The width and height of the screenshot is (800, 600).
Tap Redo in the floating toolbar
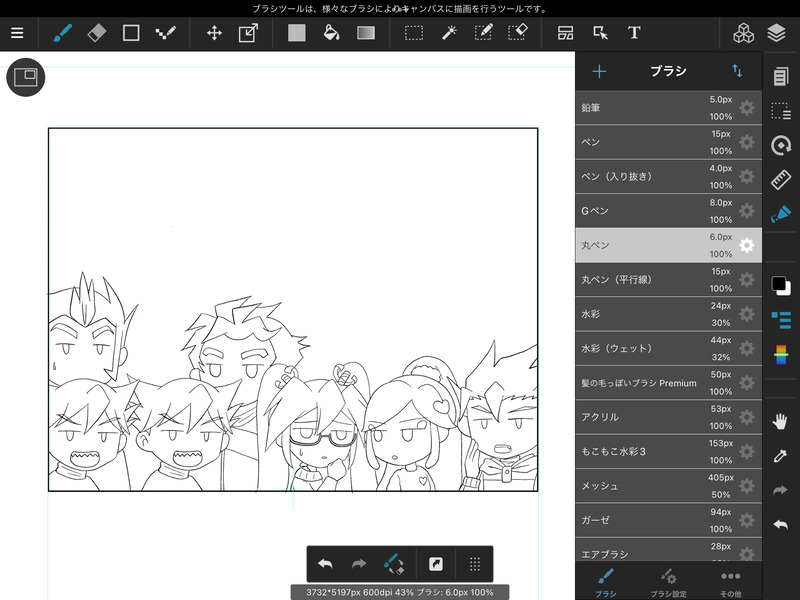click(x=359, y=564)
